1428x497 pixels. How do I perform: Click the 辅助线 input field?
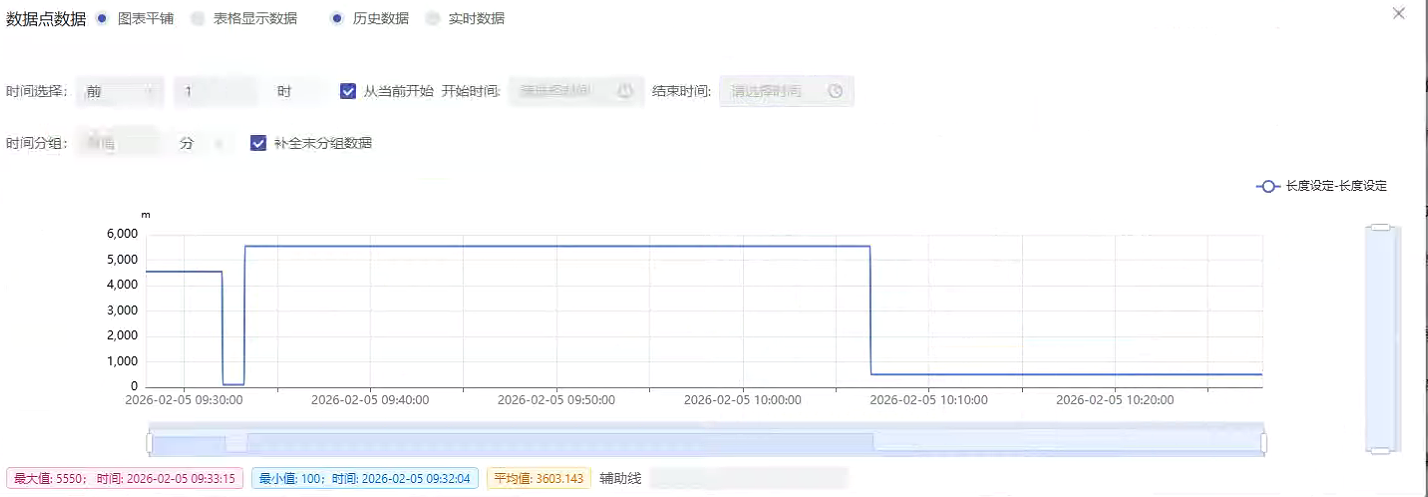[748, 479]
